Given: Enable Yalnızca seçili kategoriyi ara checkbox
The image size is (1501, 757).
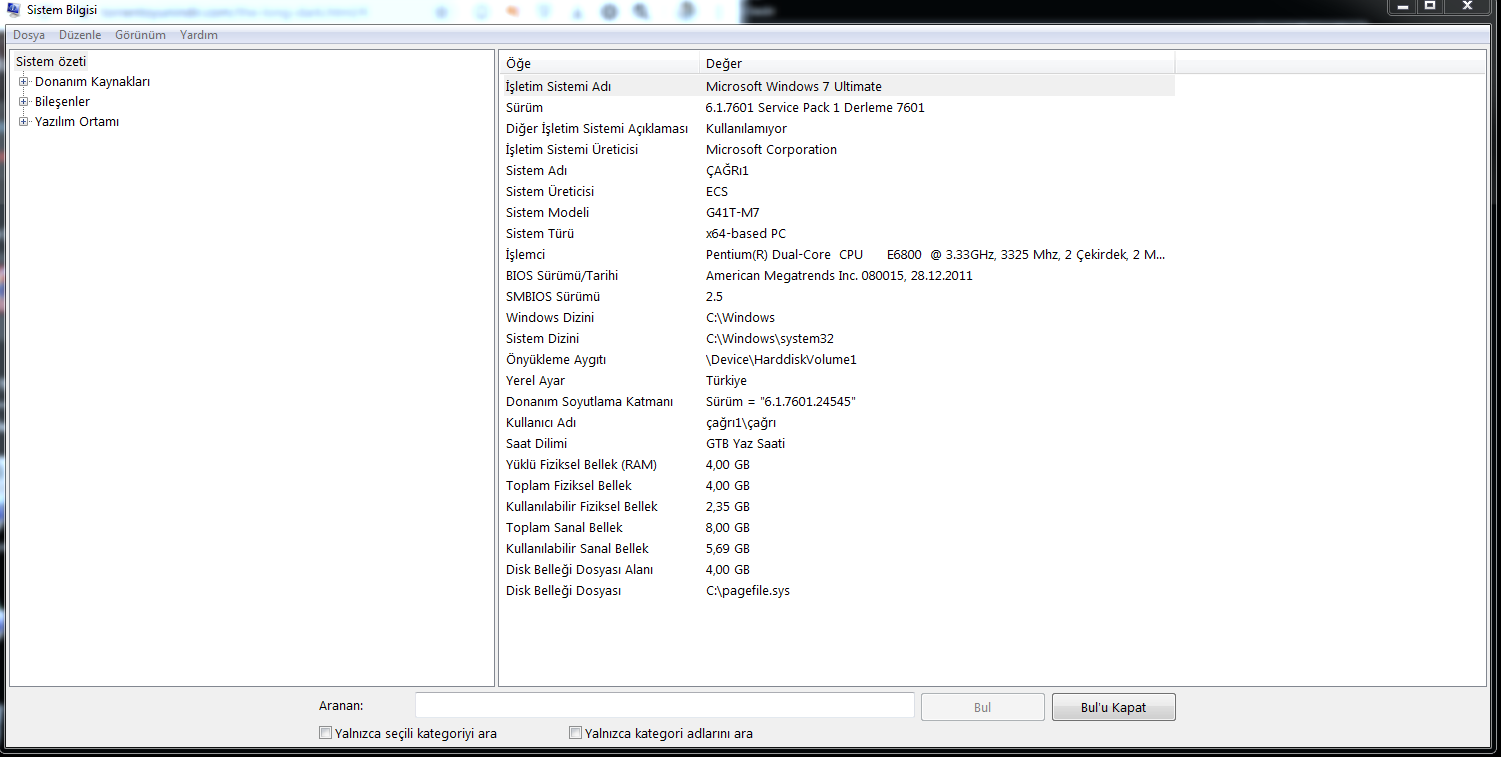Looking at the screenshot, I should pyautogui.click(x=325, y=733).
